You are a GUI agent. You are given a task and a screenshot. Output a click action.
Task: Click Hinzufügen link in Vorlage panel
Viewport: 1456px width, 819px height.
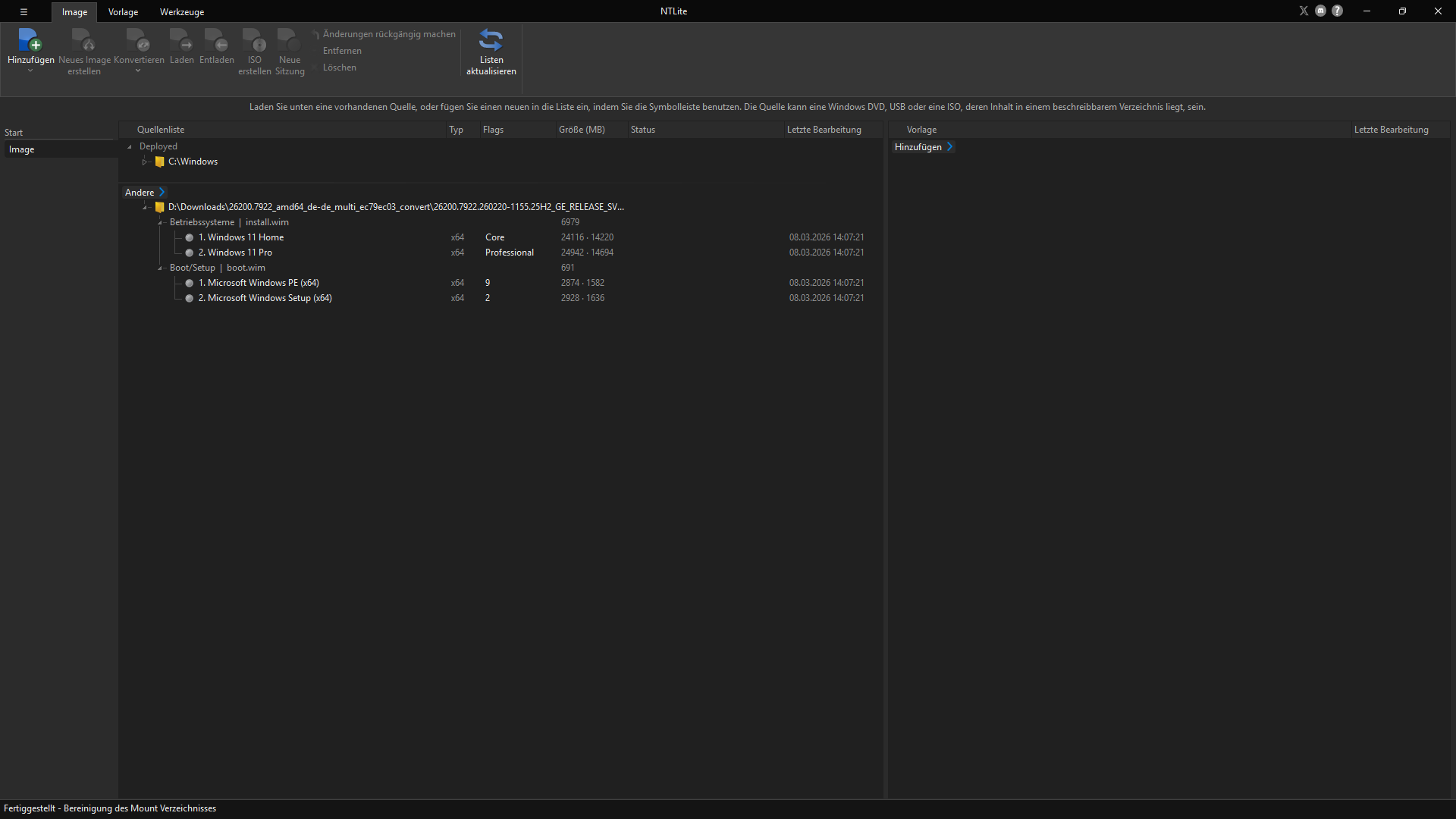(x=924, y=147)
